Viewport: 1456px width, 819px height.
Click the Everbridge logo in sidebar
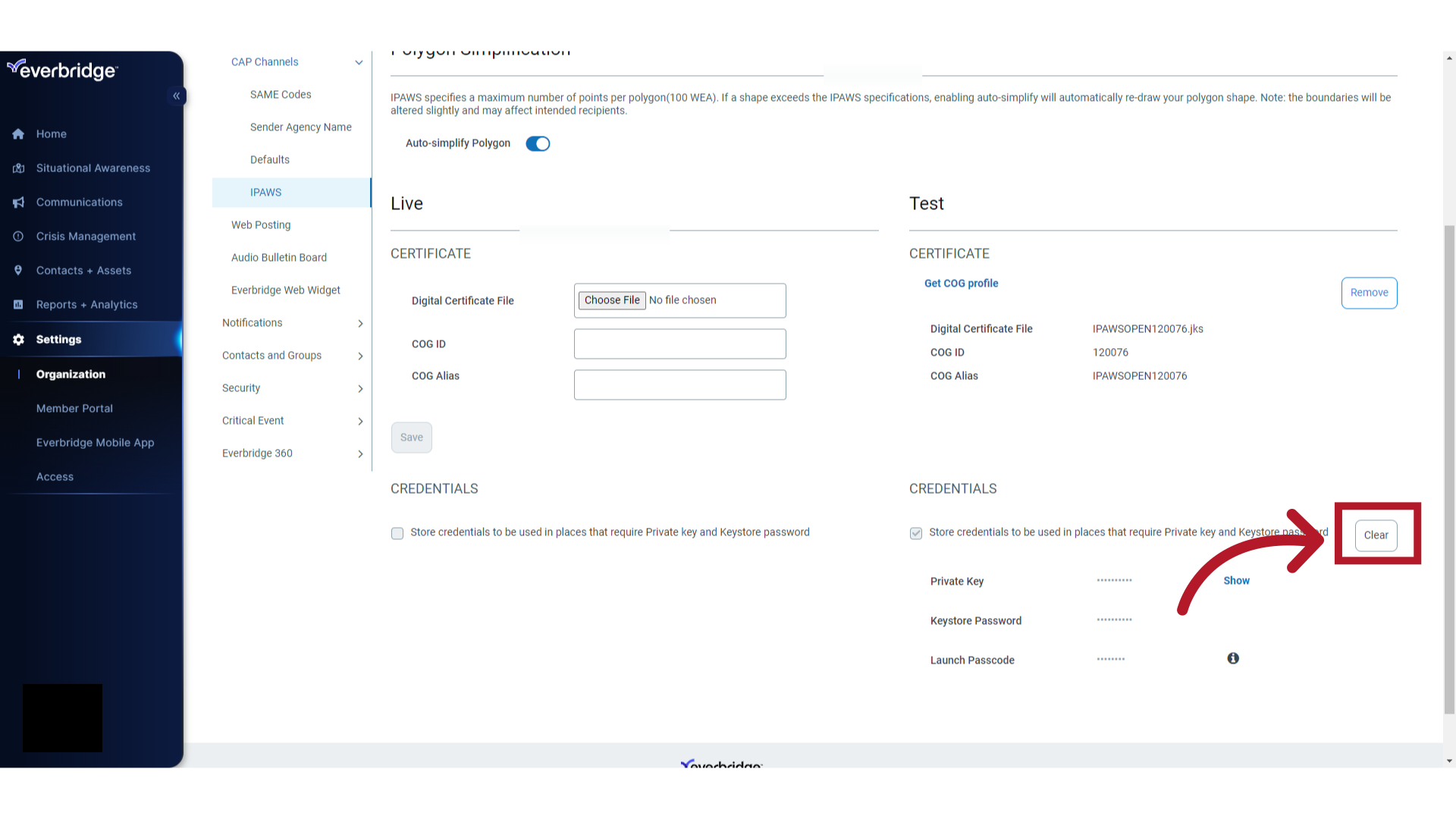pos(62,70)
